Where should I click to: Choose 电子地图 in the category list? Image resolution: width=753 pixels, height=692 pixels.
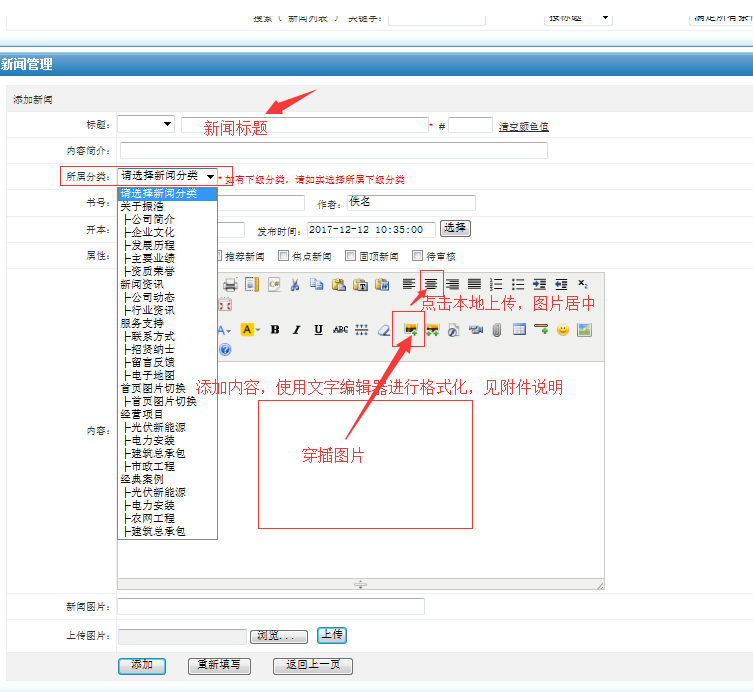[152, 375]
